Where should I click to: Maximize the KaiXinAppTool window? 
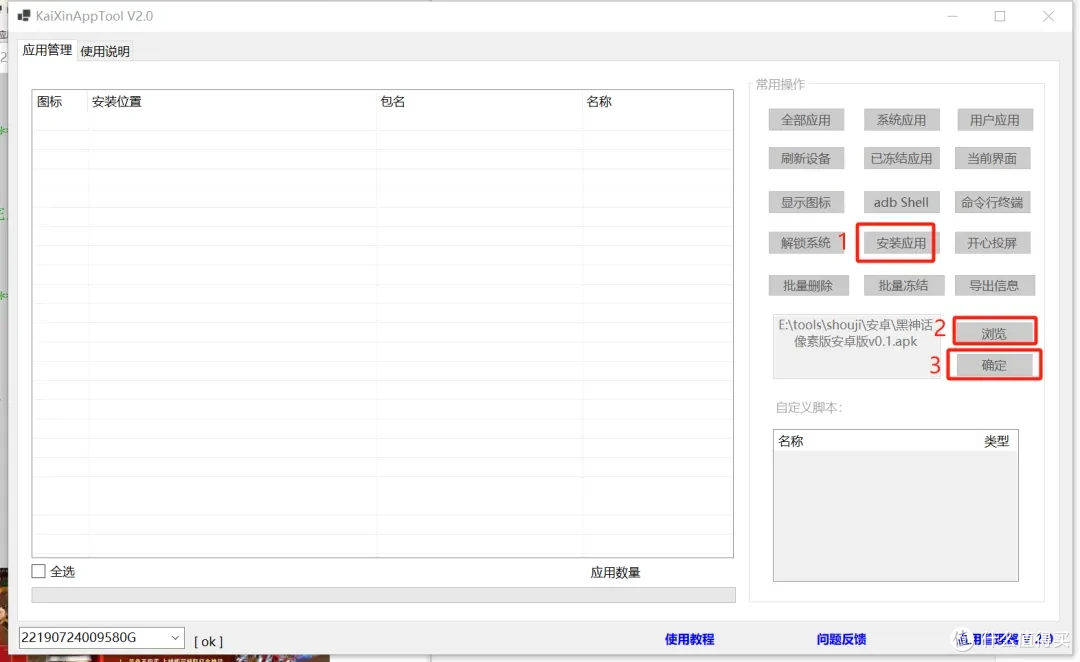(x=1000, y=16)
